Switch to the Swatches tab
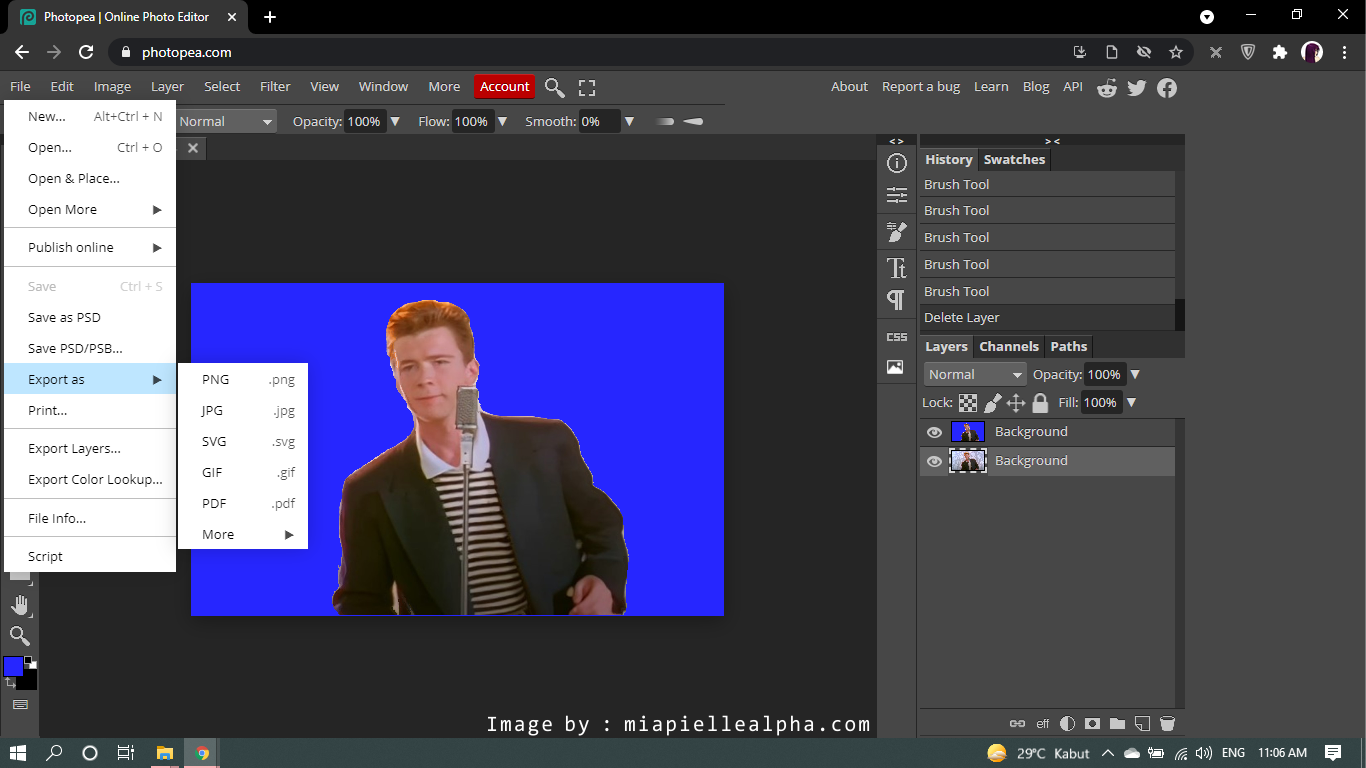Viewport: 1366px width, 768px height. [1014, 160]
